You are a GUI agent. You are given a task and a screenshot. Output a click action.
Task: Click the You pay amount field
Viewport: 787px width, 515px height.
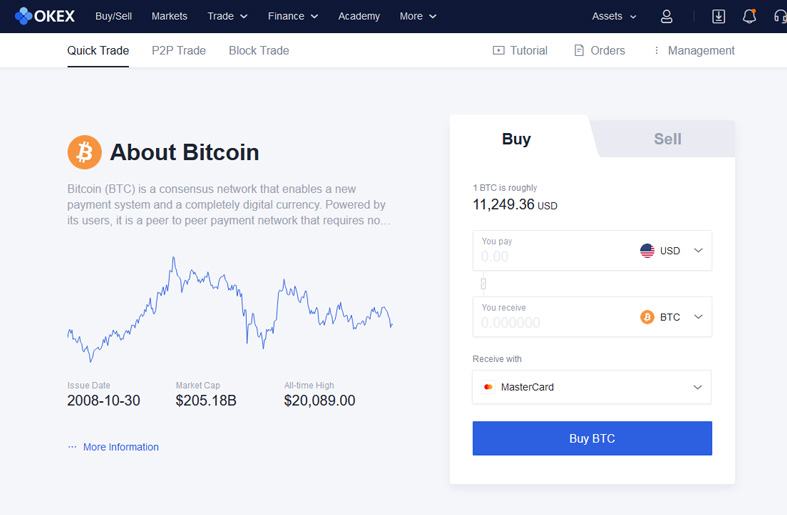tap(552, 250)
